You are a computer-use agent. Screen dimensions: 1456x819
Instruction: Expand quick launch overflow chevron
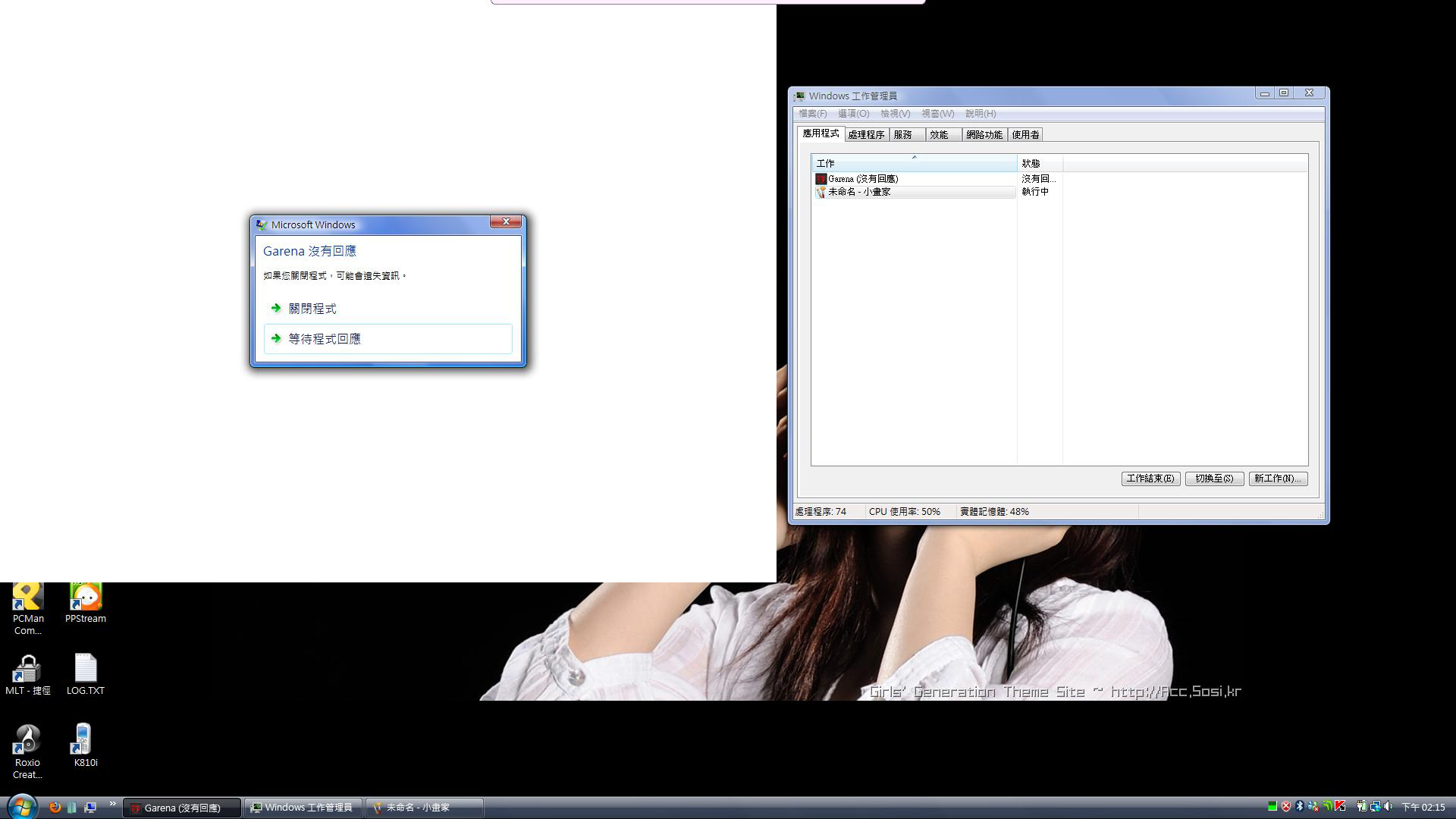pos(113,804)
